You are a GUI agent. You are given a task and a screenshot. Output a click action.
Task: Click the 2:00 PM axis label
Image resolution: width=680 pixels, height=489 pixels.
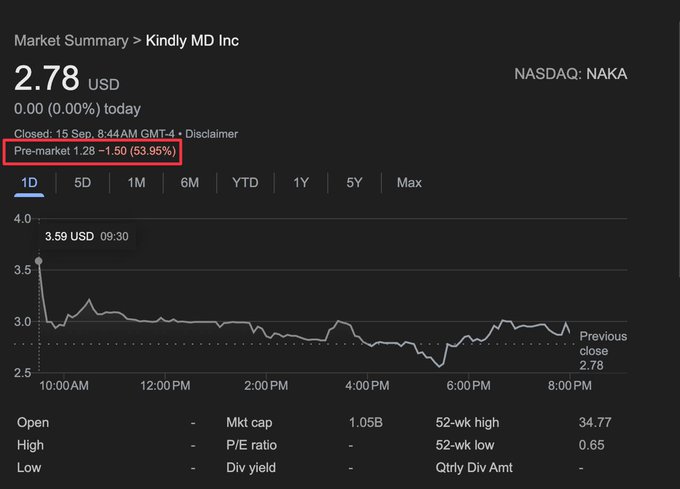[266, 386]
